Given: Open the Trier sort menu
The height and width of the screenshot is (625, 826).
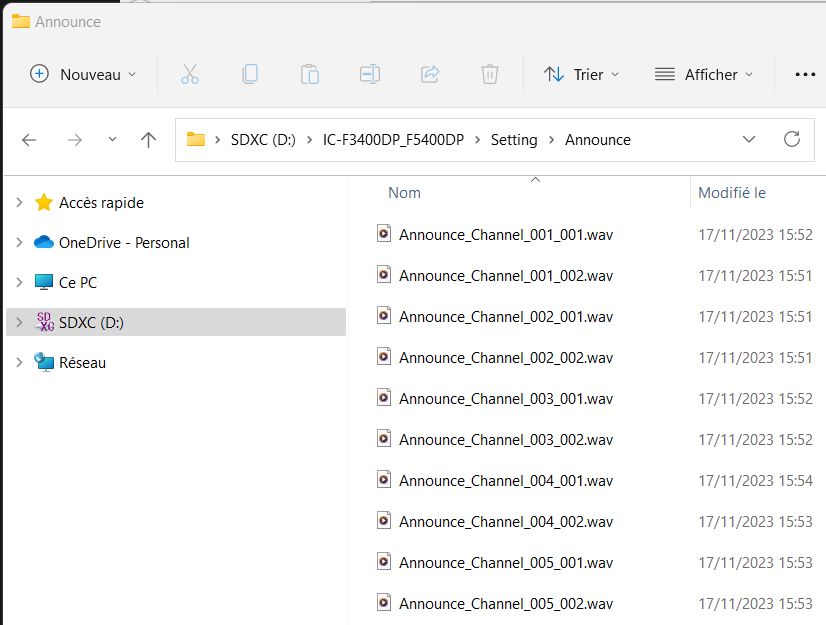Looking at the screenshot, I should tap(581, 74).
